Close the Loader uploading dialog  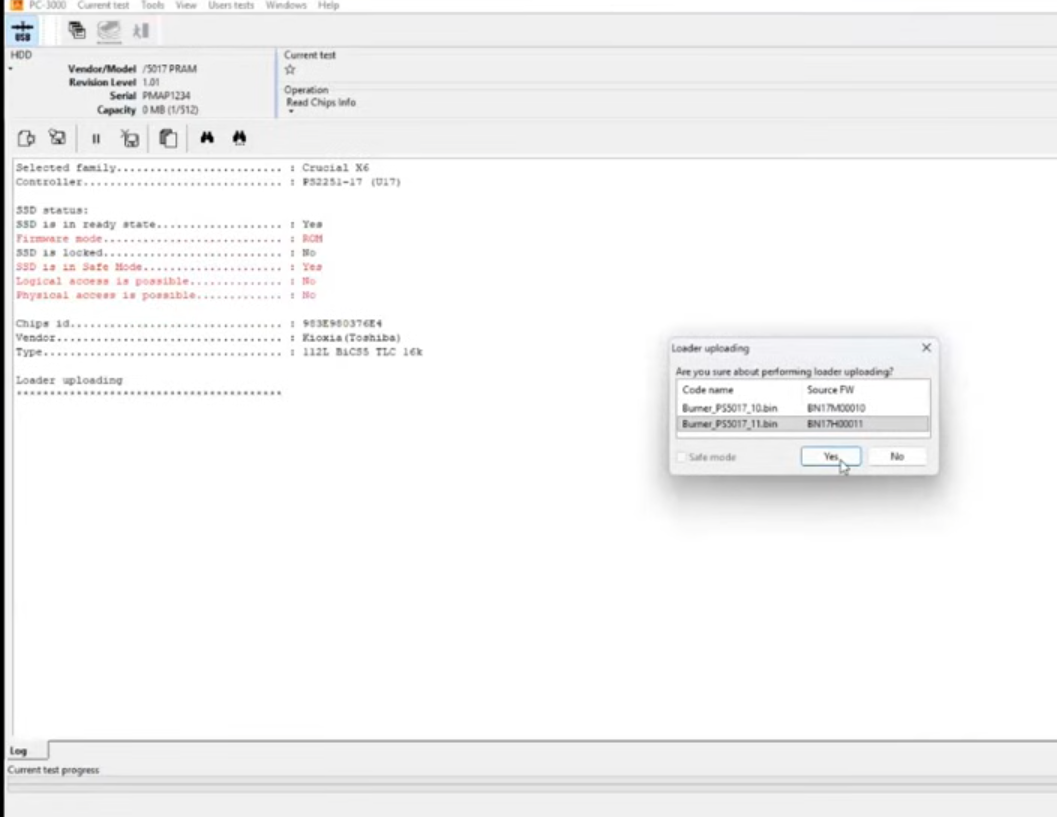[925, 348]
